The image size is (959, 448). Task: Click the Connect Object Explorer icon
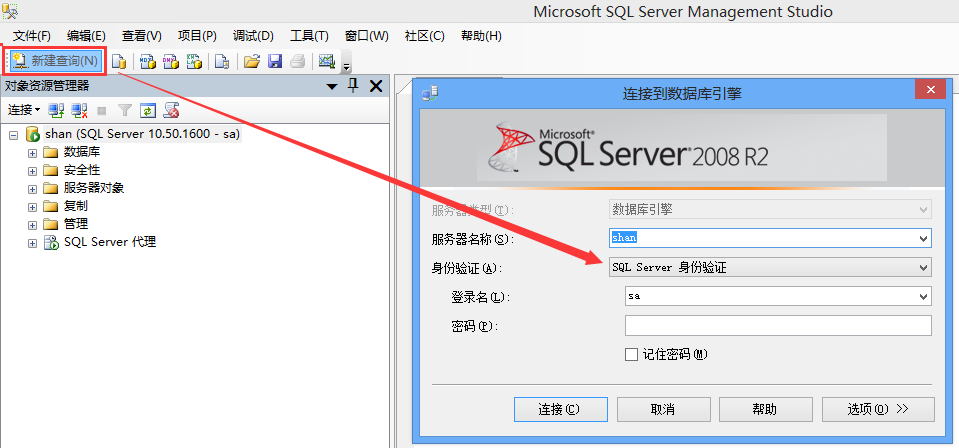(57, 110)
